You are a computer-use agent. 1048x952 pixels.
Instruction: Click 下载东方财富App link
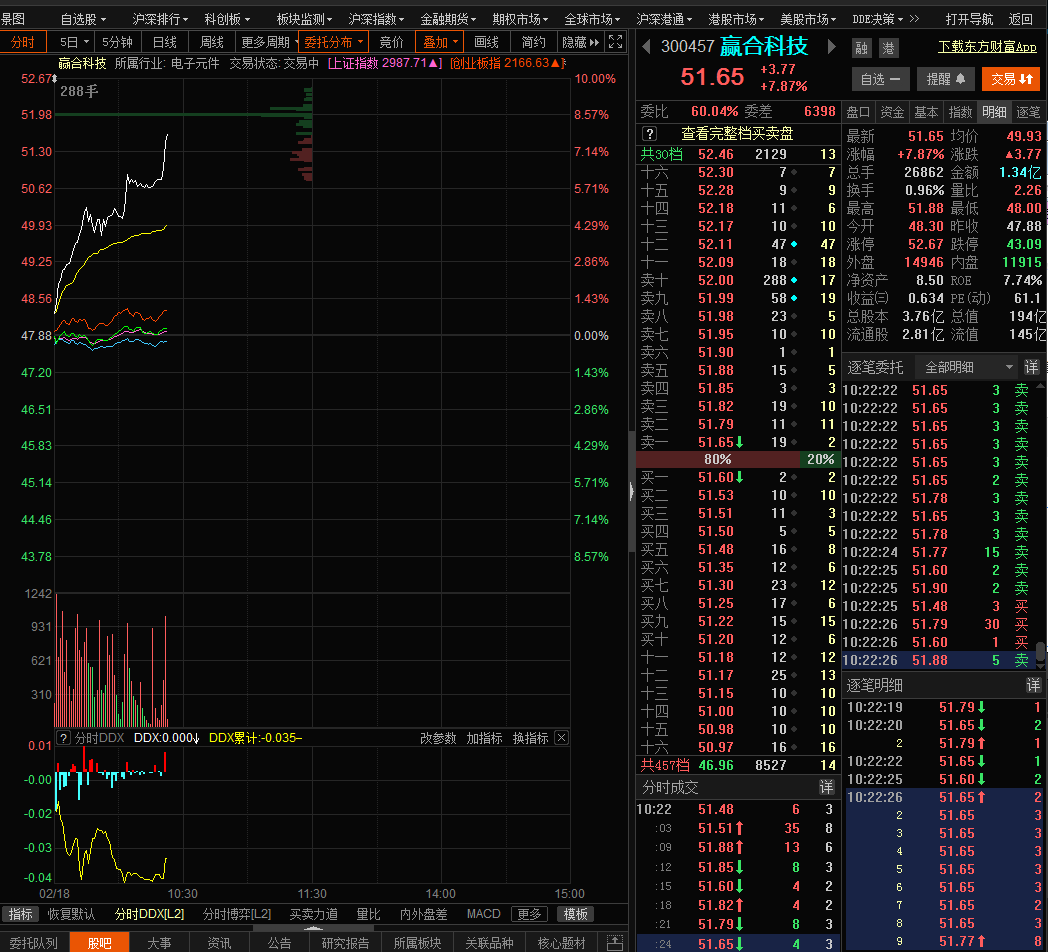[x=987, y=47]
